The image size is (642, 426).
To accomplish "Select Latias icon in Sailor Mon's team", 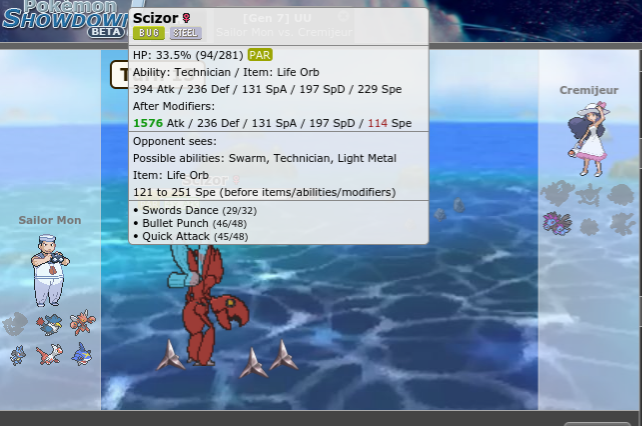I will click(49, 354).
